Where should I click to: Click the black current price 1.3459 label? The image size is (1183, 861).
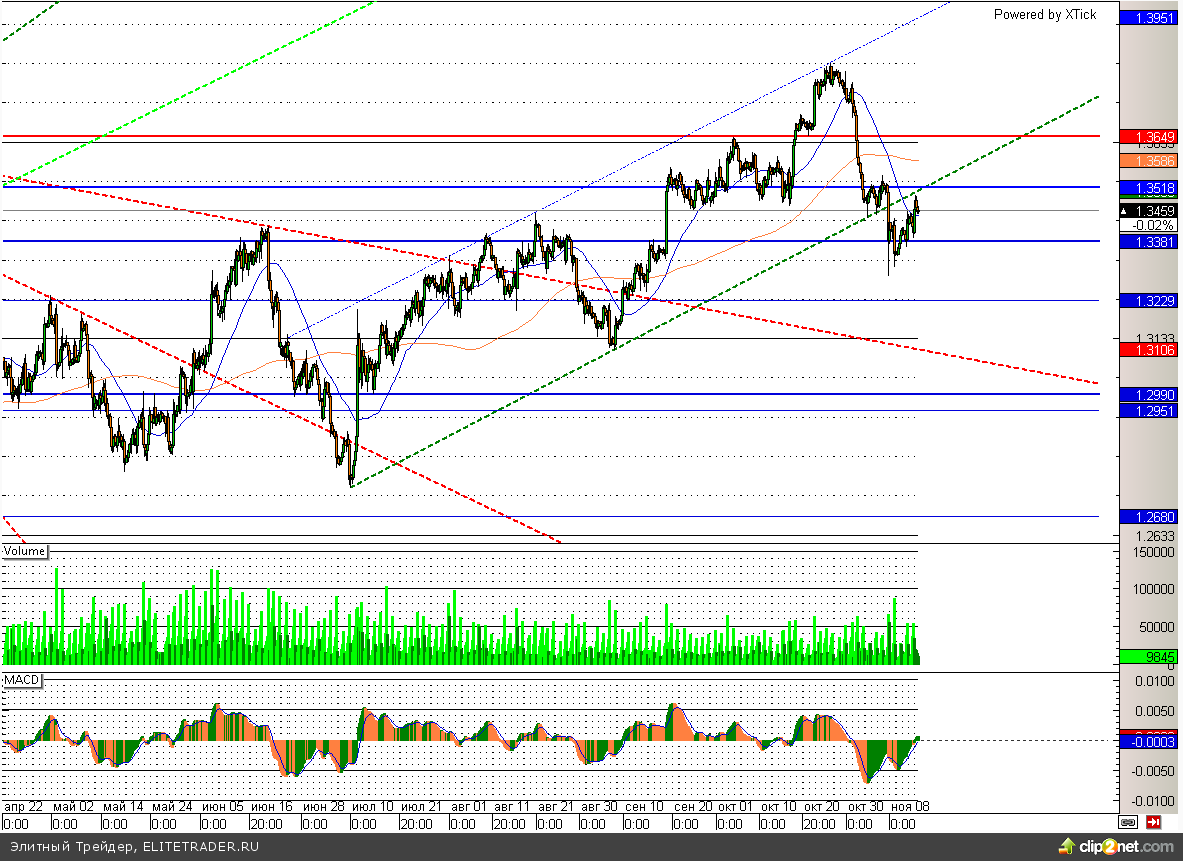pyautogui.click(x=1151, y=211)
